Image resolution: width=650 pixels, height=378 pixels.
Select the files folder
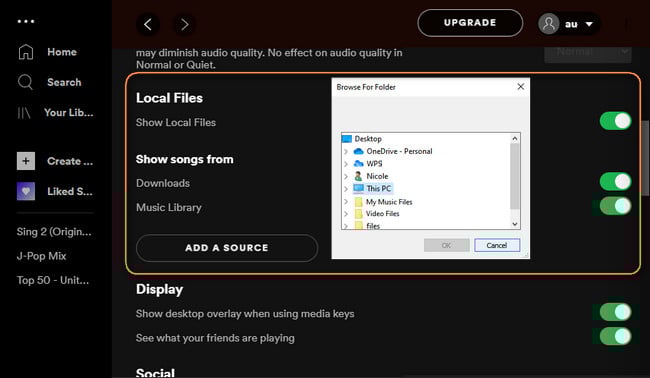tap(373, 226)
